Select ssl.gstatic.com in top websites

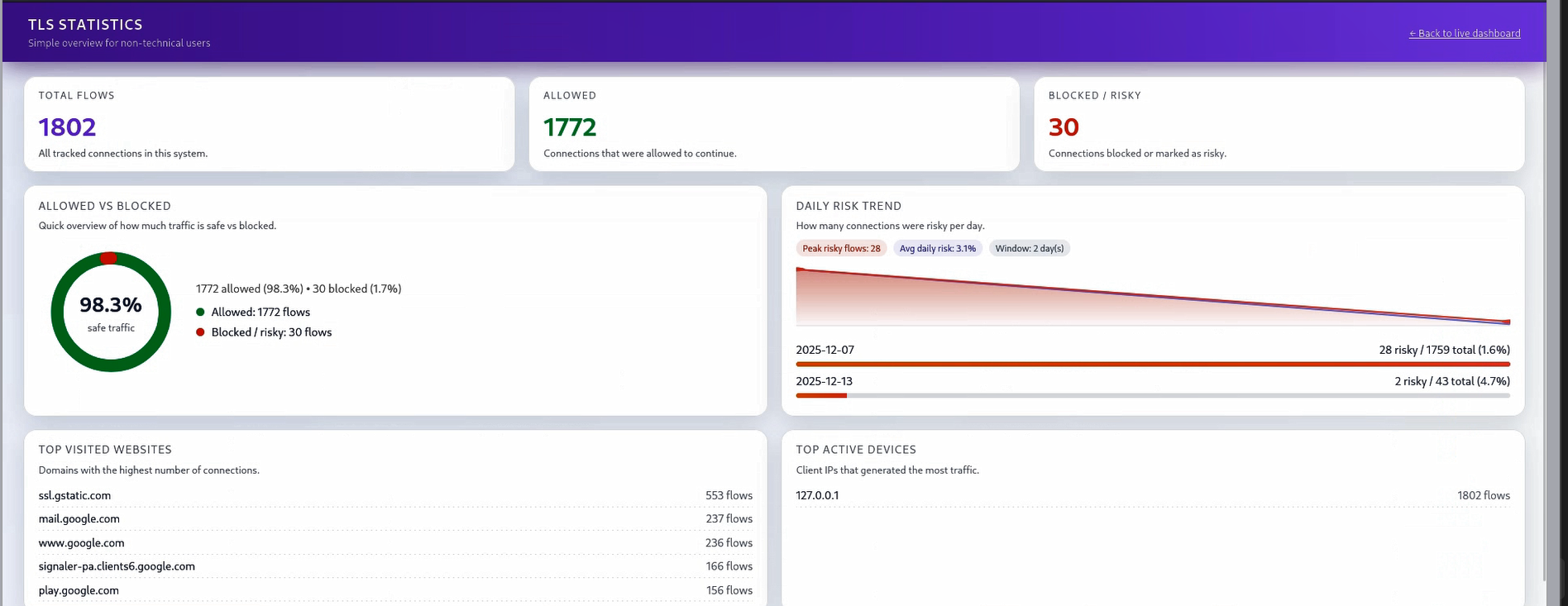click(x=74, y=496)
